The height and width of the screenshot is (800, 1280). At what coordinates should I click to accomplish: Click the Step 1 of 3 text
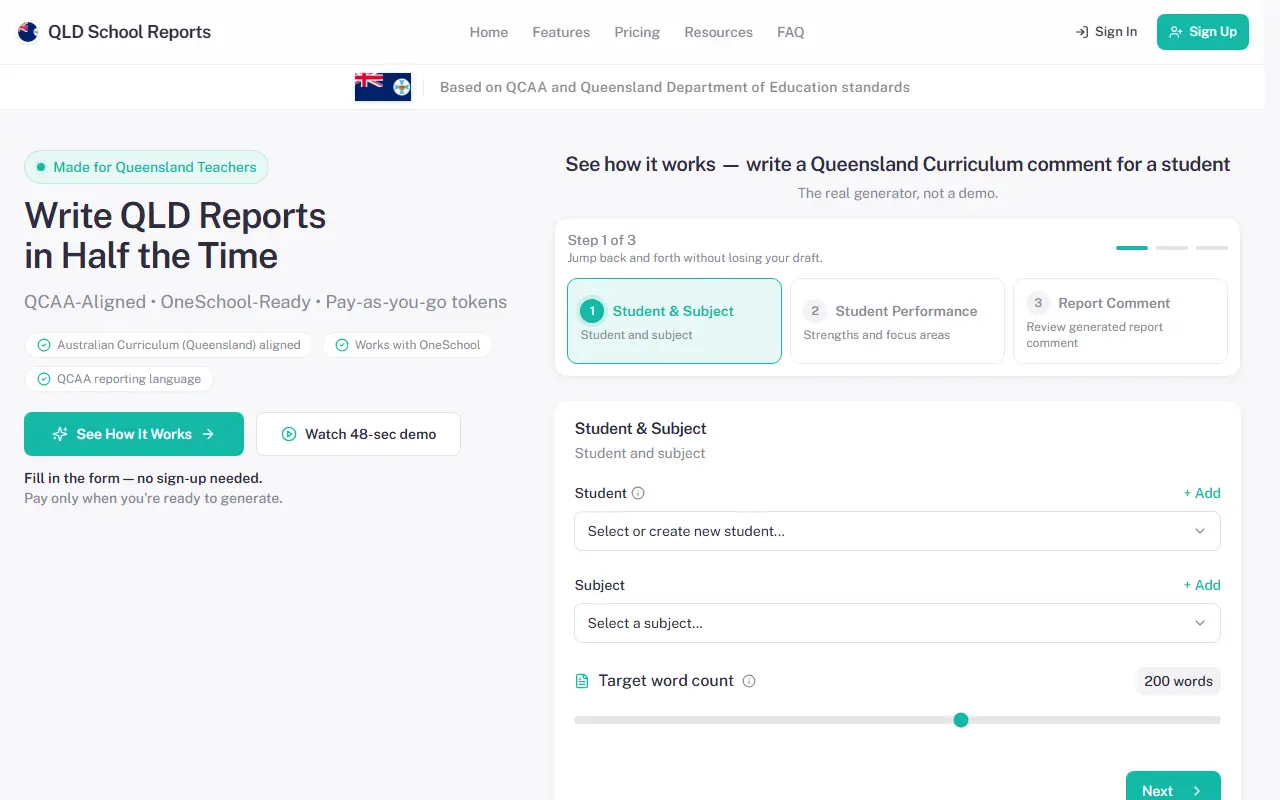click(602, 240)
